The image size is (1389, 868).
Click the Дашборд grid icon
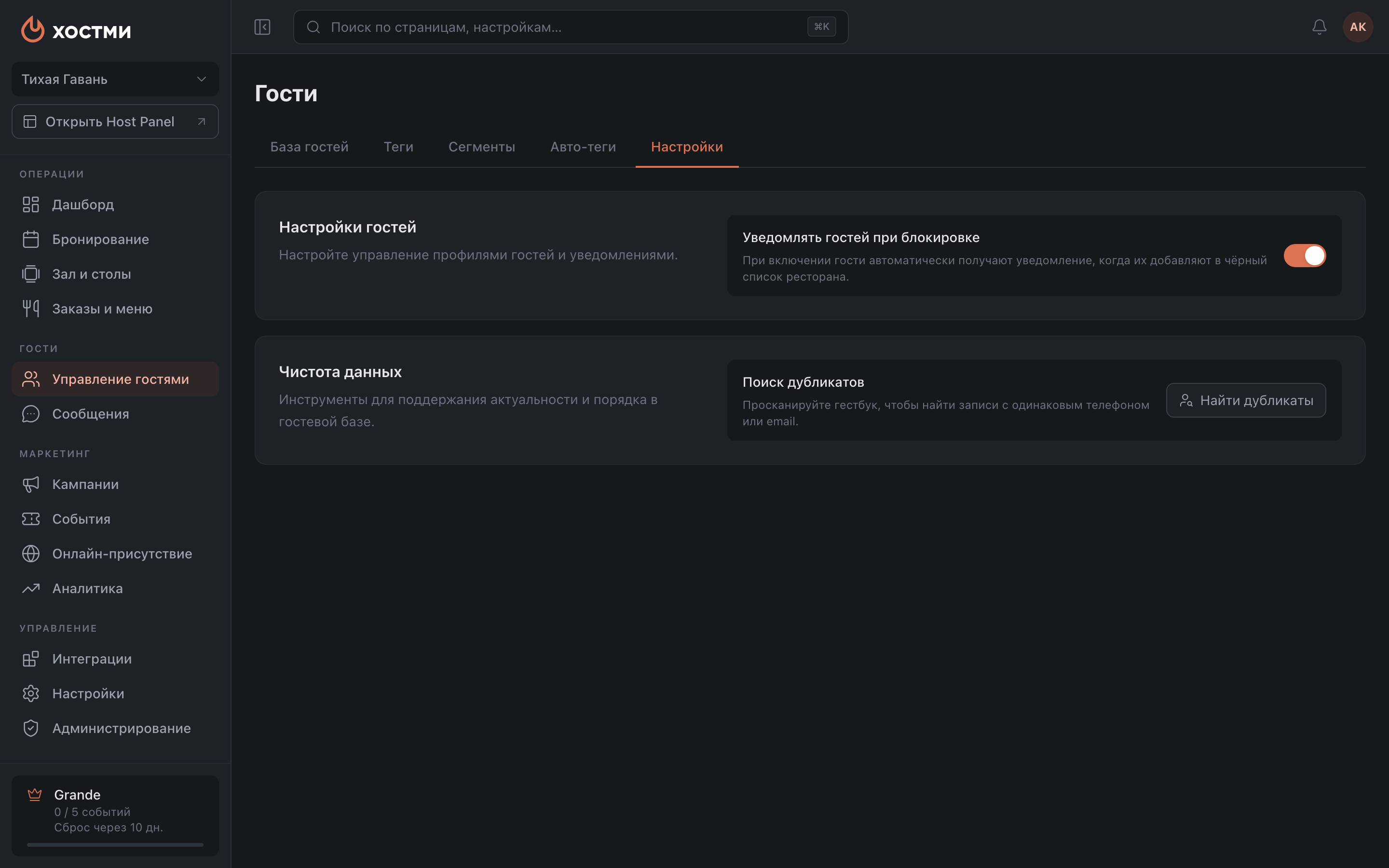(31, 204)
